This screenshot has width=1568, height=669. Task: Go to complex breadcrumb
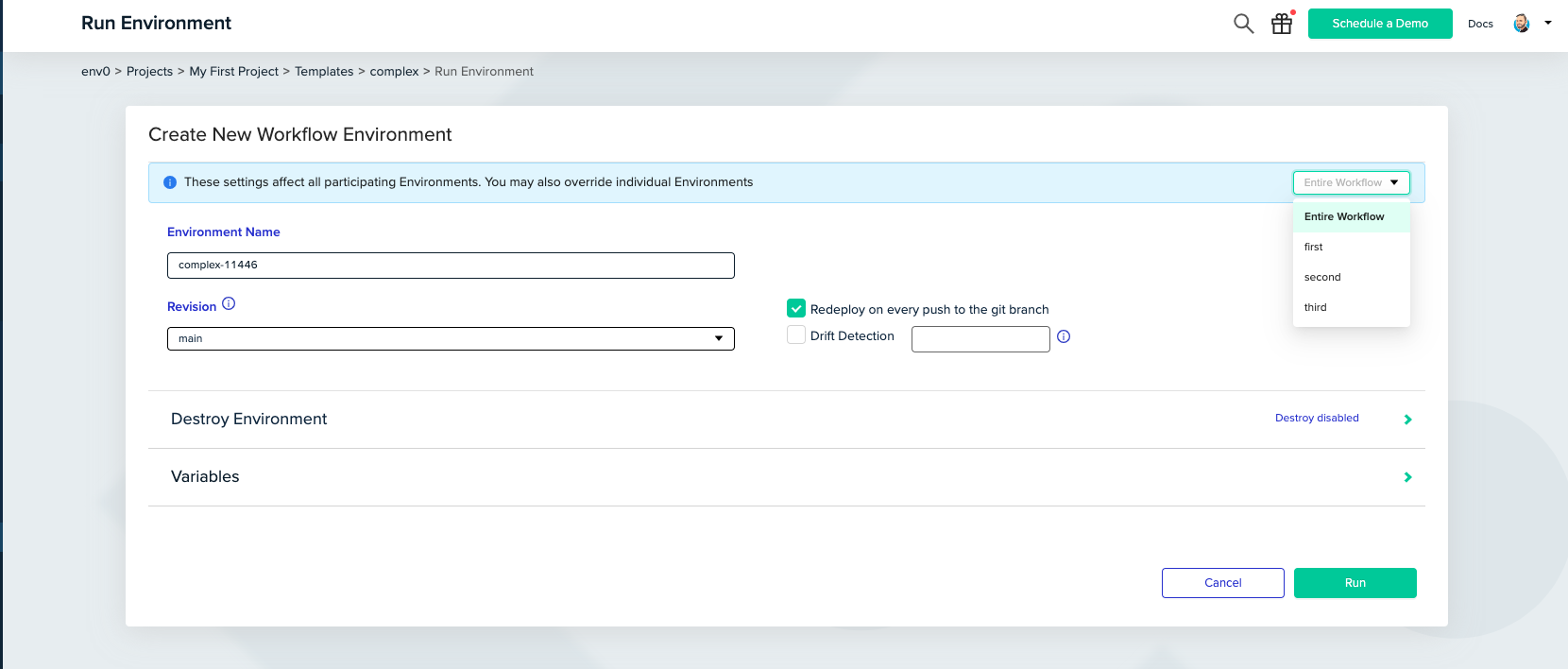click(394, 71)
